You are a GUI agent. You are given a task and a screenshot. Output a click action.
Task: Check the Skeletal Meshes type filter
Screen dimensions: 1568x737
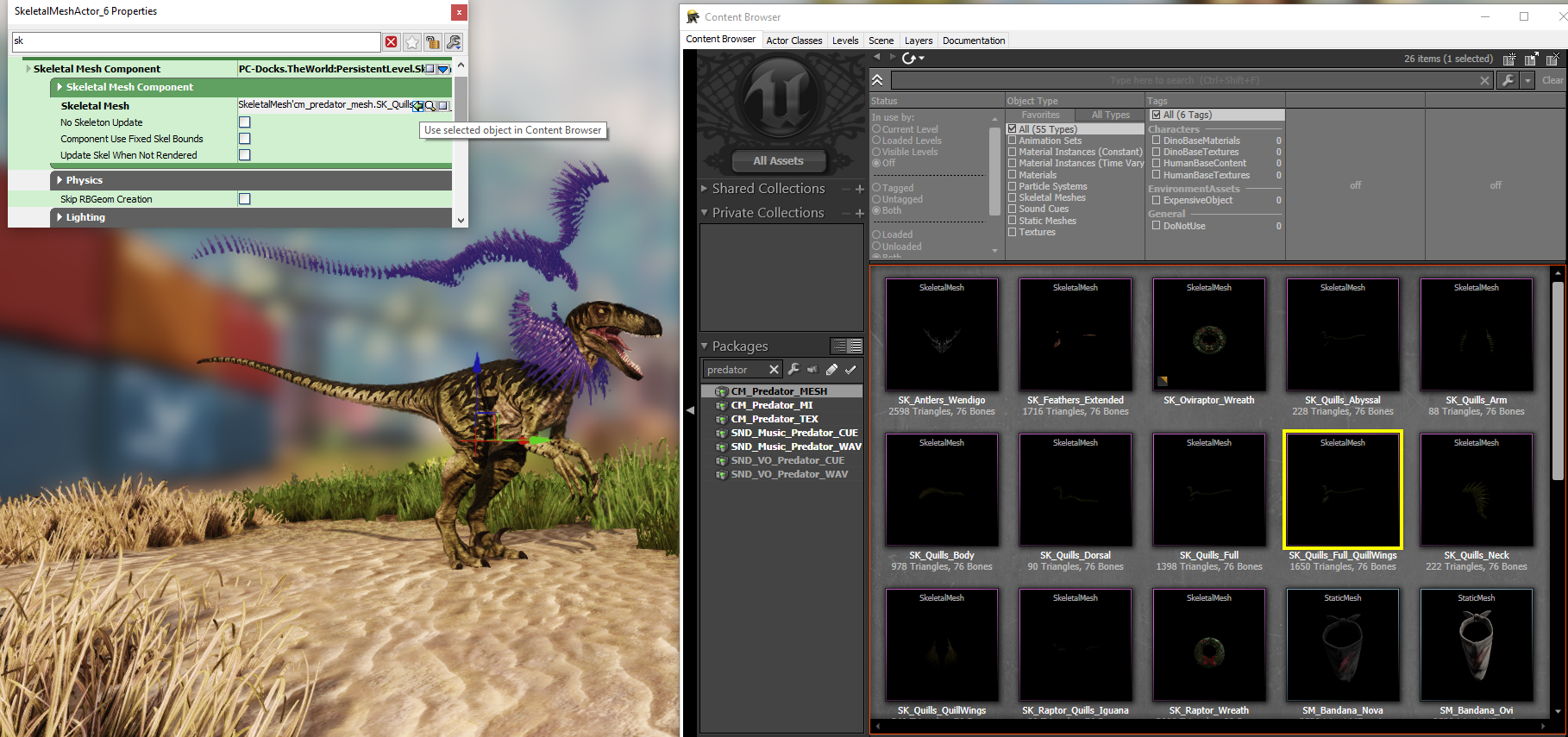[1013, 197]
